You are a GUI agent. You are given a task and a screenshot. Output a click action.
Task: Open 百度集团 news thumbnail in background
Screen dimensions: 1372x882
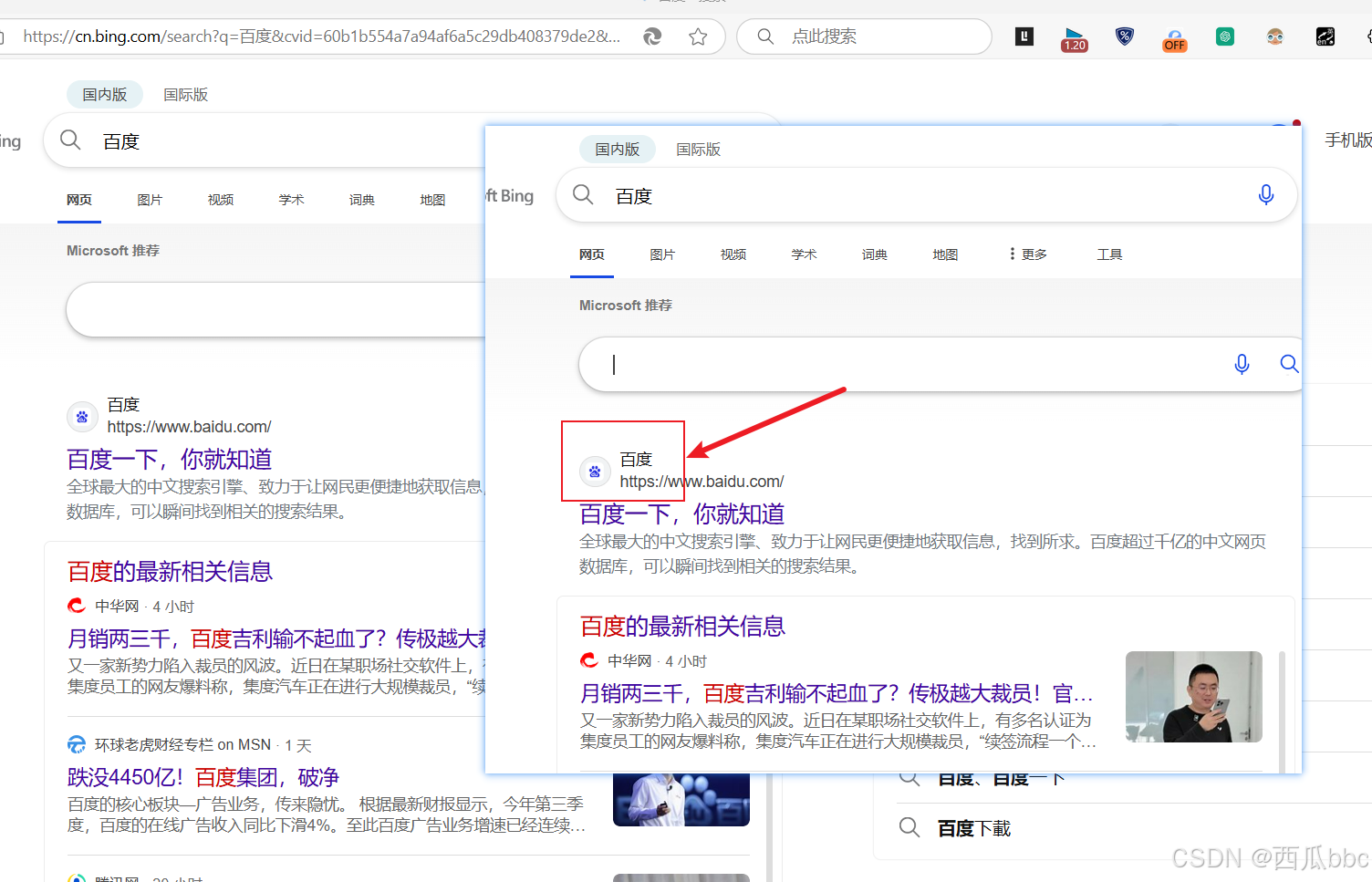click(x=681, y=800)
